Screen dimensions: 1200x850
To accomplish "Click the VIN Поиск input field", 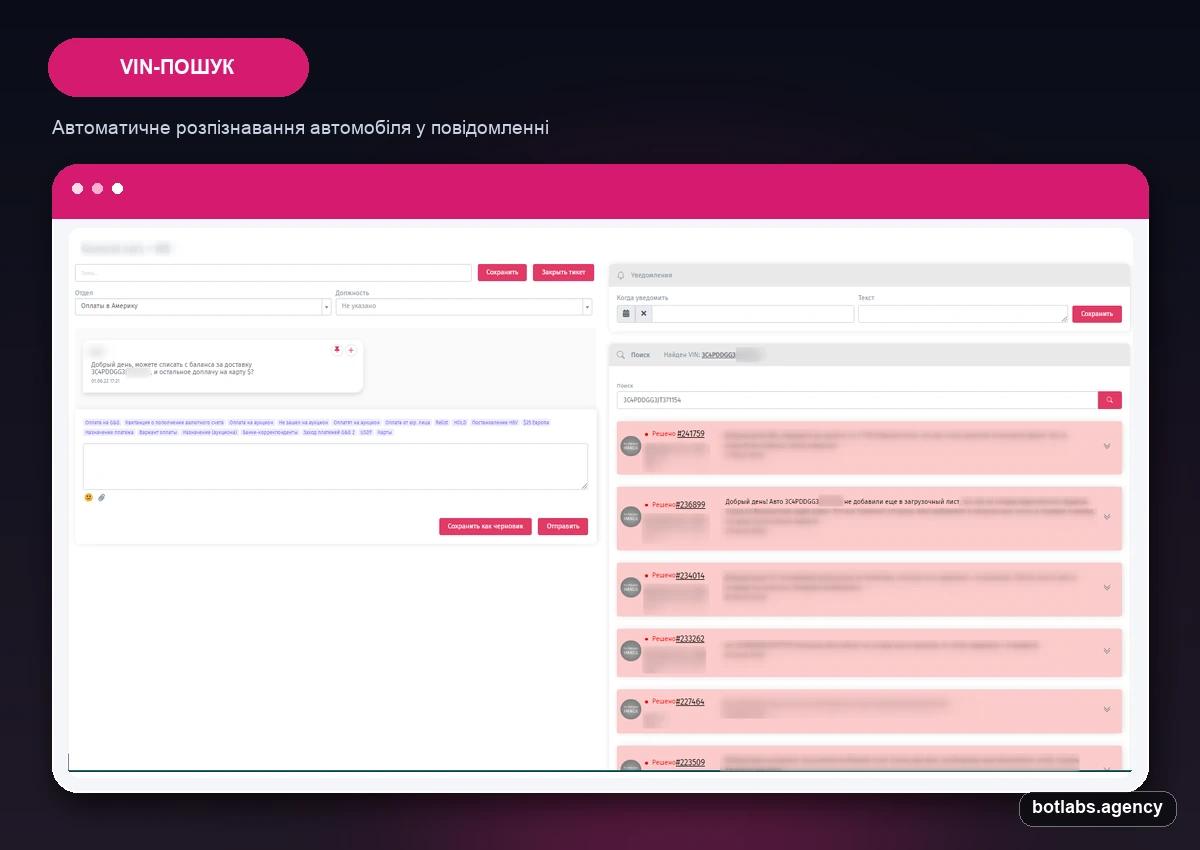I will tap(857, 400).
